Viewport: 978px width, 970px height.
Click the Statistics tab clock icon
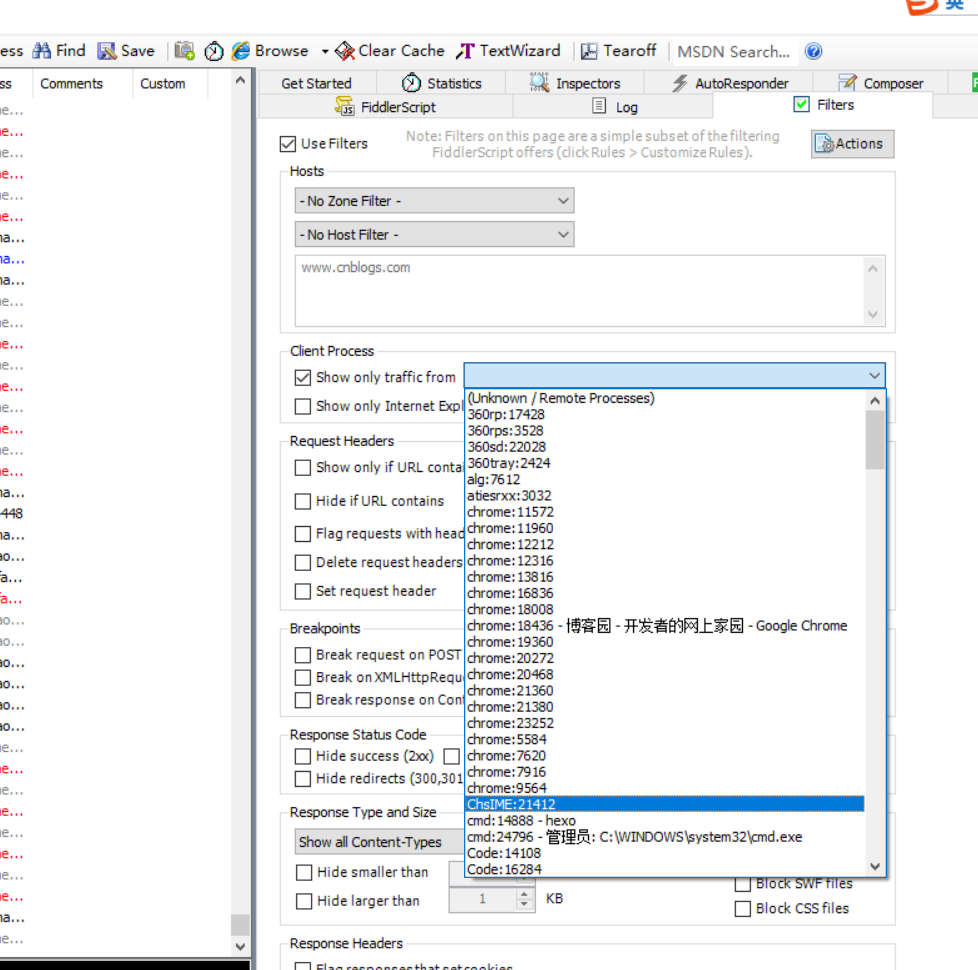pos(411,82)
